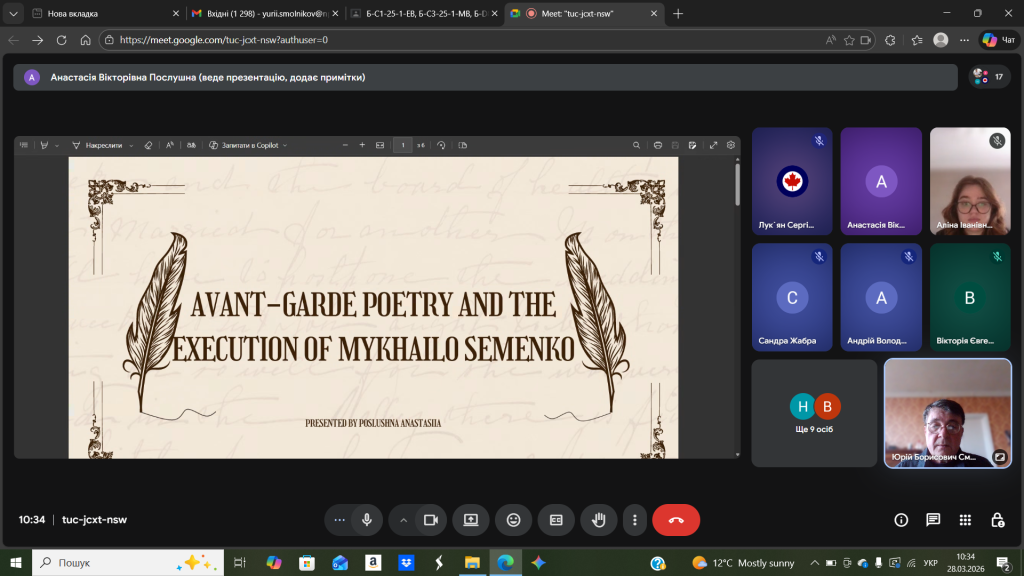Toggle closed captions
1024x576 pixels.
point(556,520)
